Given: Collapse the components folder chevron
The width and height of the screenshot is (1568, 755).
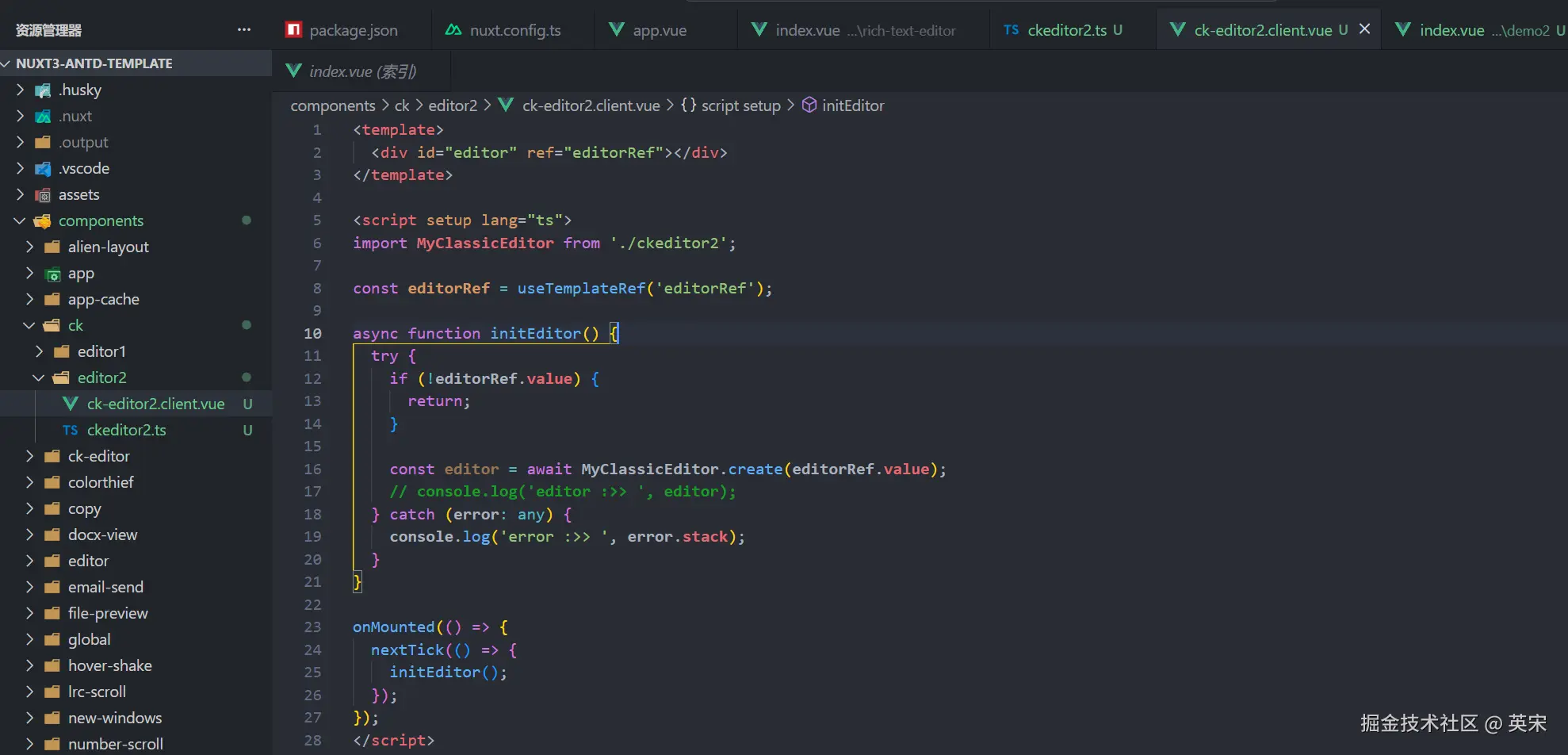Looking at the screenshot, I should [x=20, y=221].
